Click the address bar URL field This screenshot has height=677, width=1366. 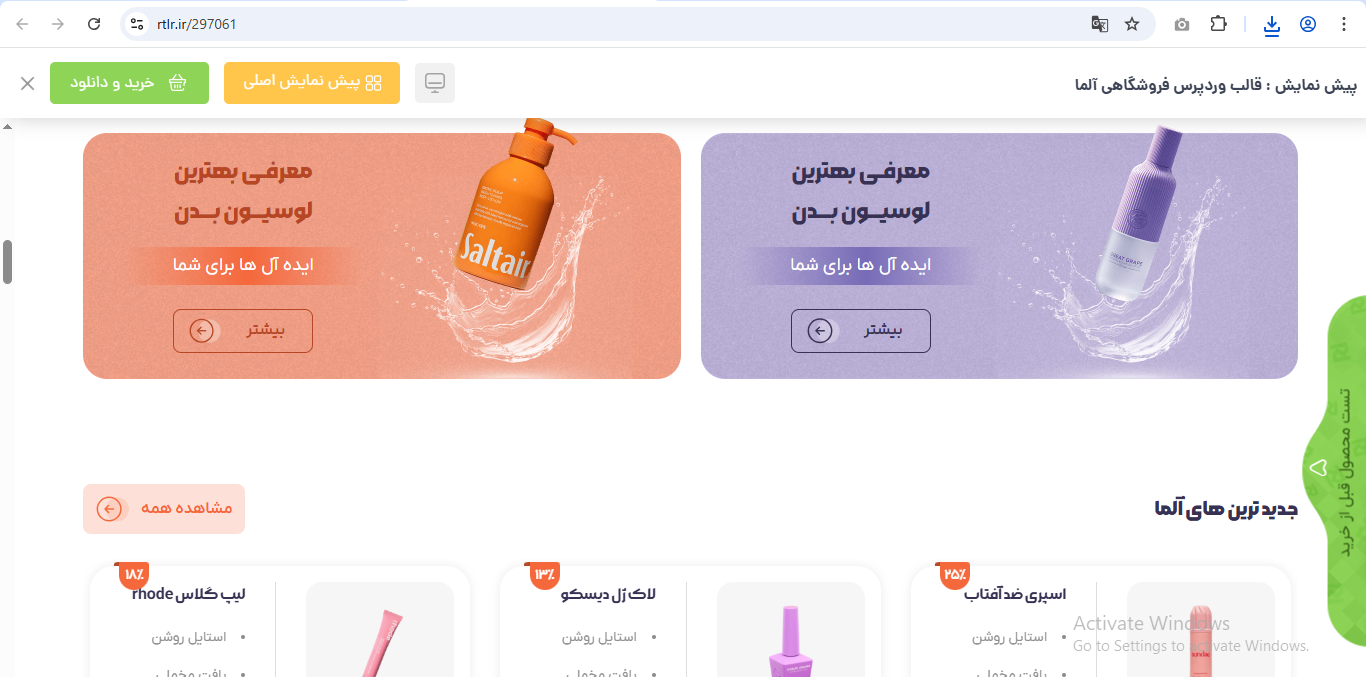tap(620, 24)
